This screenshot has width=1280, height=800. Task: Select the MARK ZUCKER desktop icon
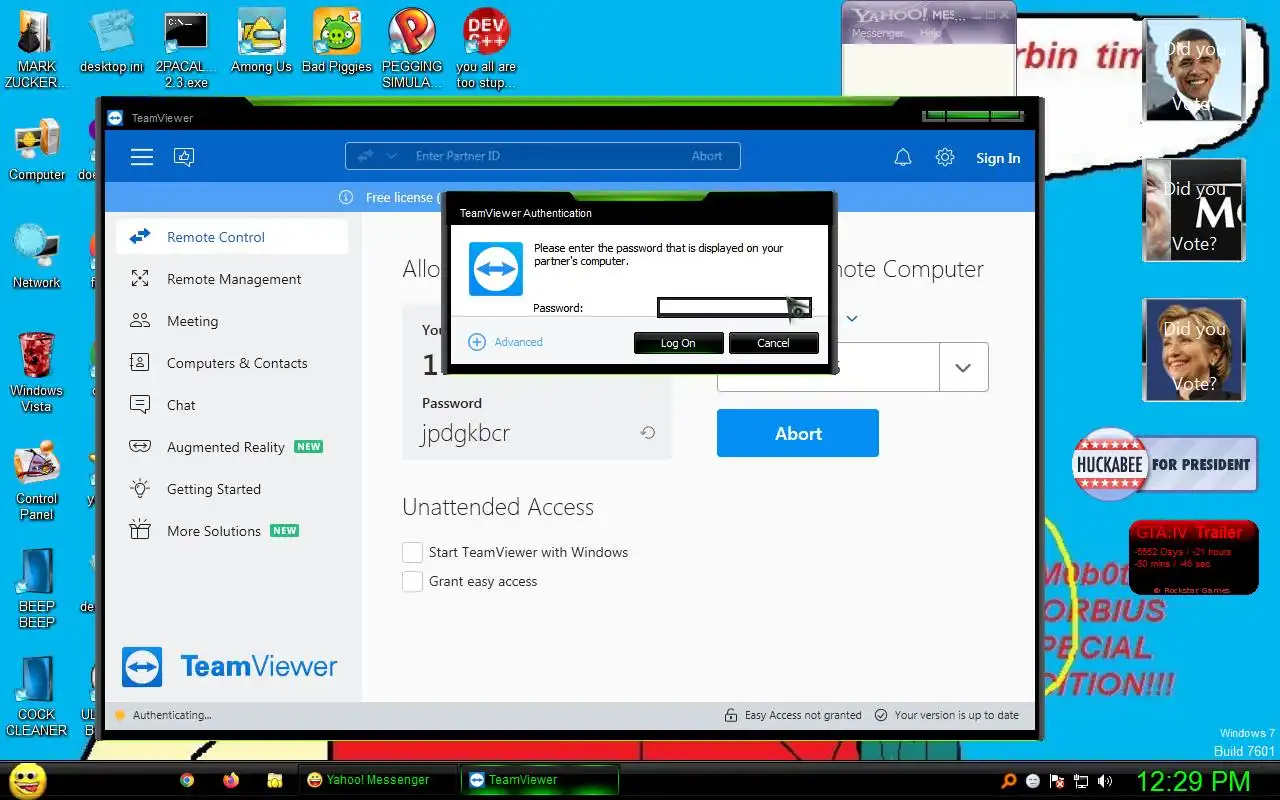(x=37, y=50)
